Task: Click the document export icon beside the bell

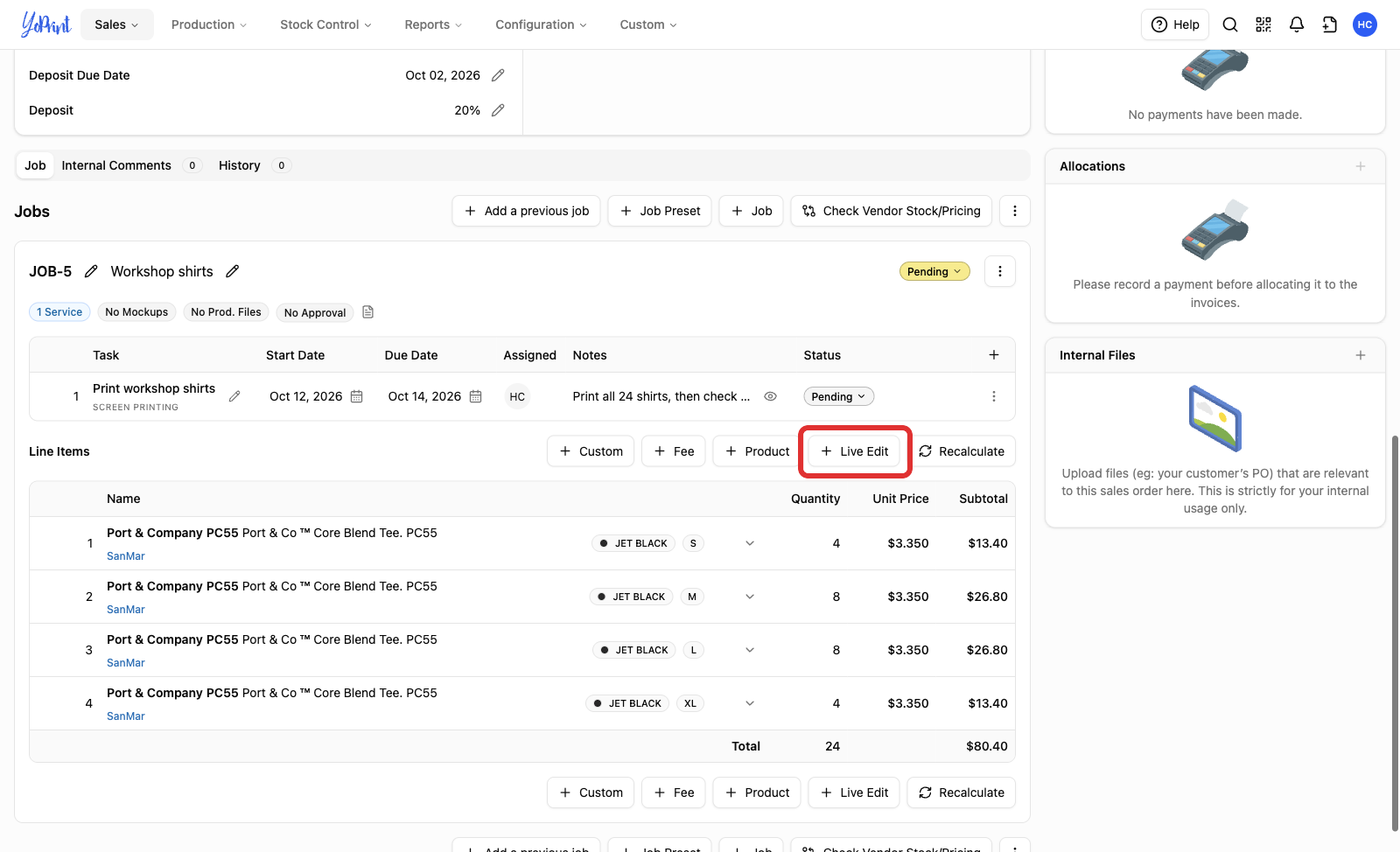Action: [1330, 24]
